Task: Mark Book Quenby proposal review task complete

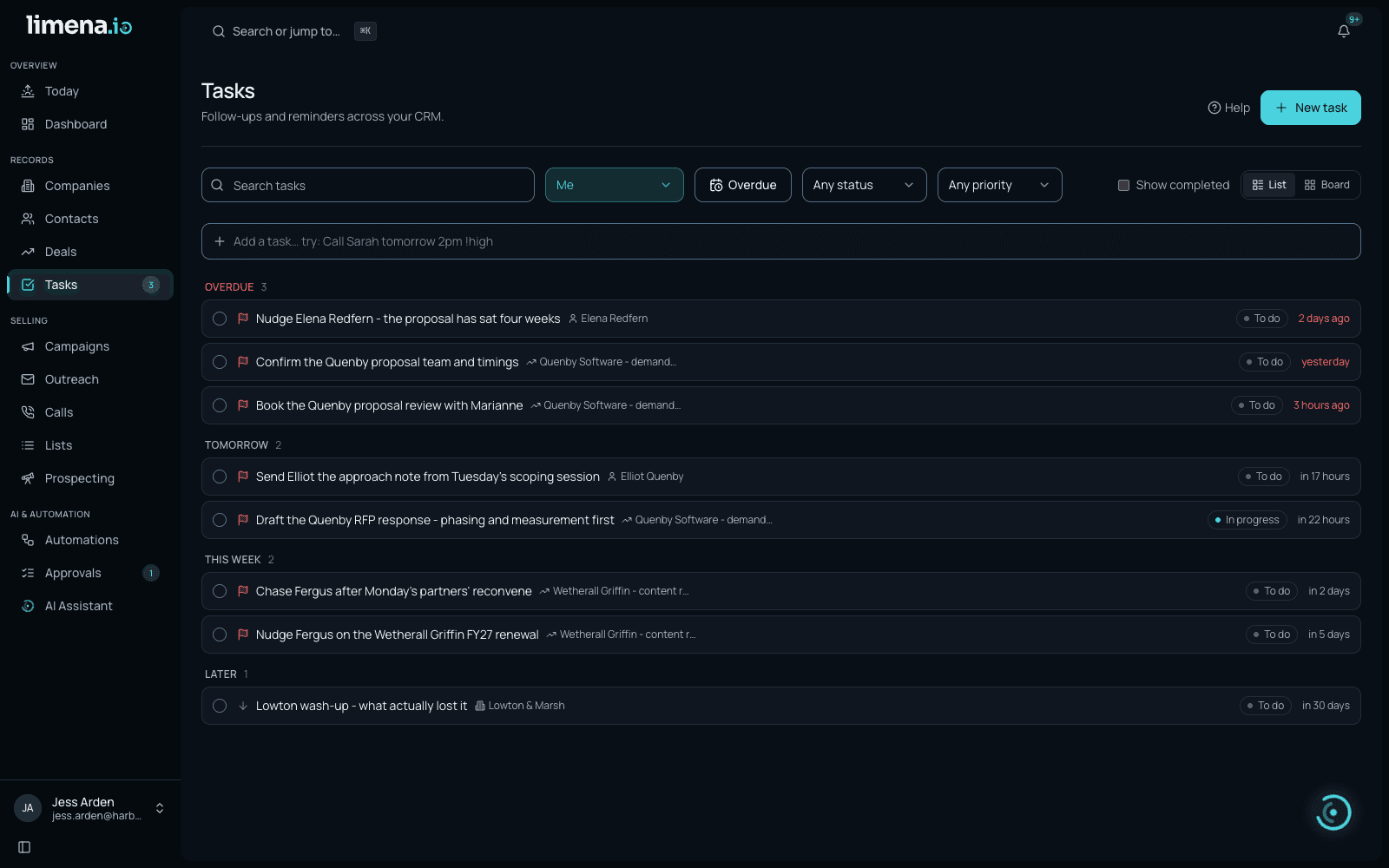Action: click(220, 405)
